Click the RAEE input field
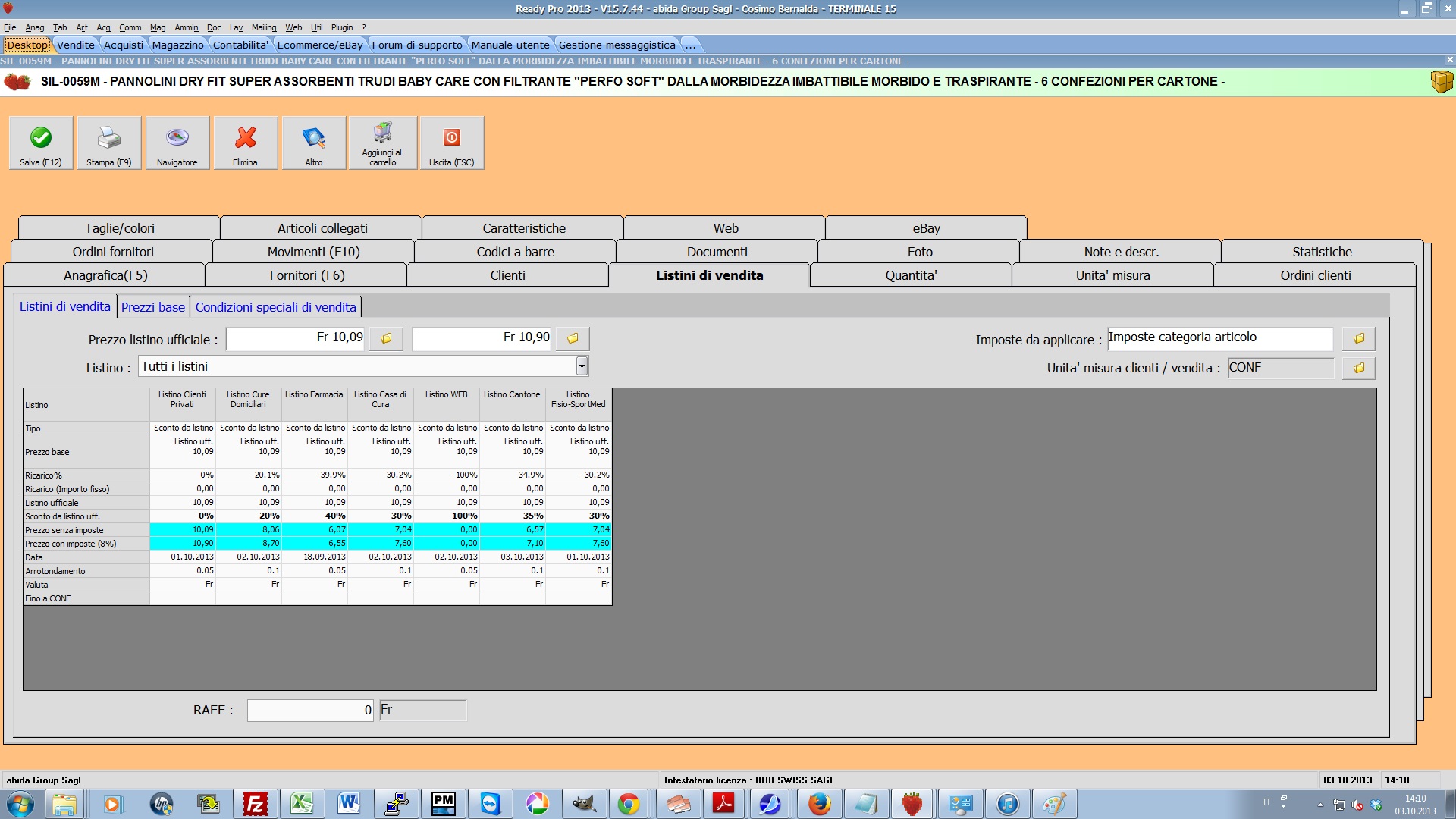1456x819 pixels. coord(310,710)
